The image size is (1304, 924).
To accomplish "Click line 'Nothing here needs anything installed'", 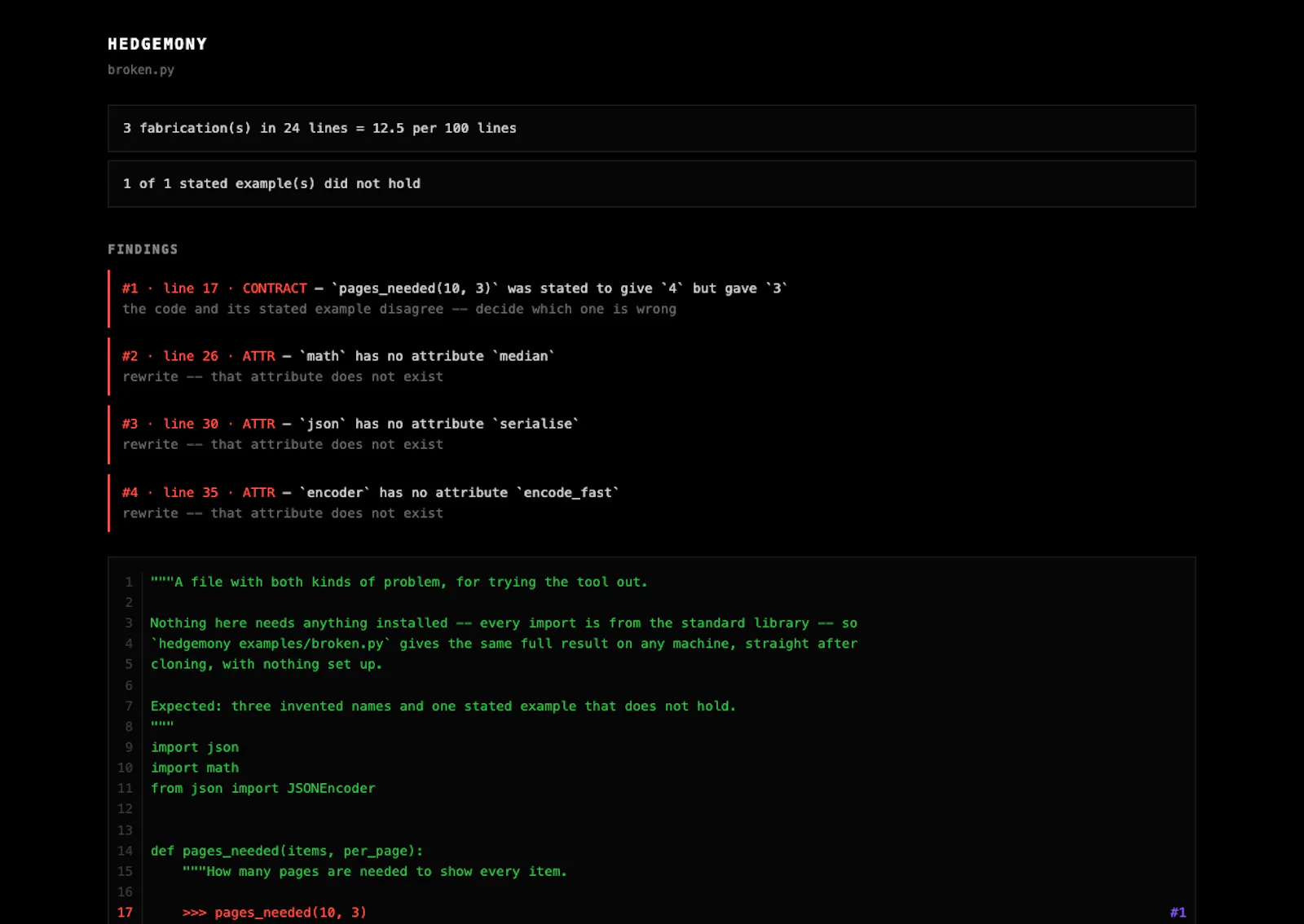I will [x=504, y=623].
